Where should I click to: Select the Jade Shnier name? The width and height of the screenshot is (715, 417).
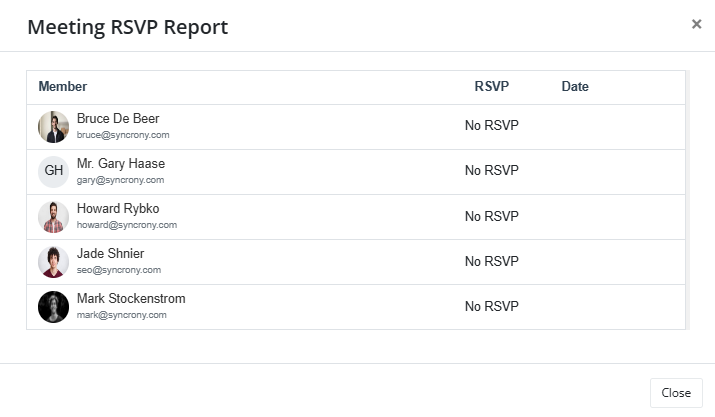[x=111, y=254]
